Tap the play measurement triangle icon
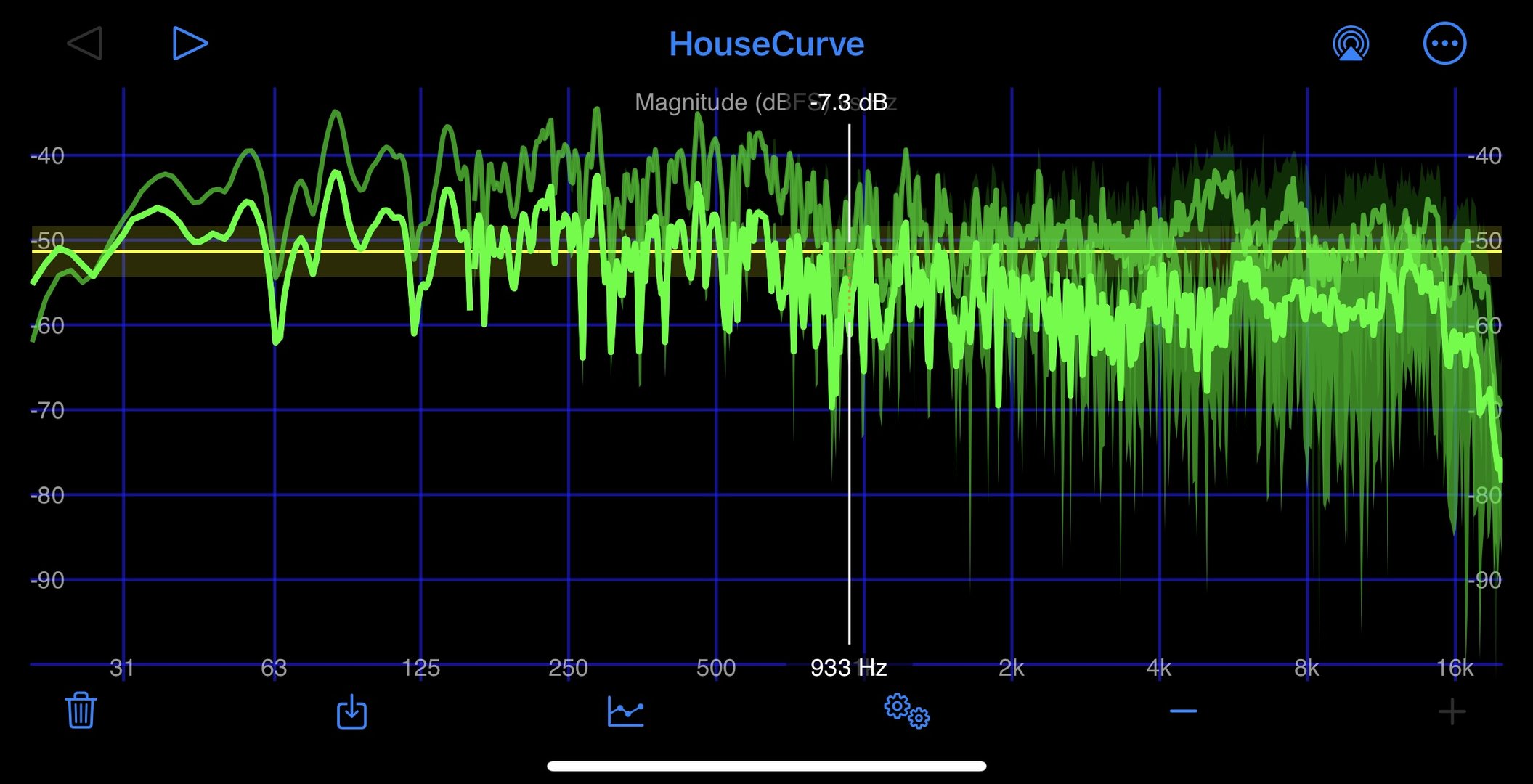Screen dimensions: 1533x784 pyautogui.click(x=190, y=44)
